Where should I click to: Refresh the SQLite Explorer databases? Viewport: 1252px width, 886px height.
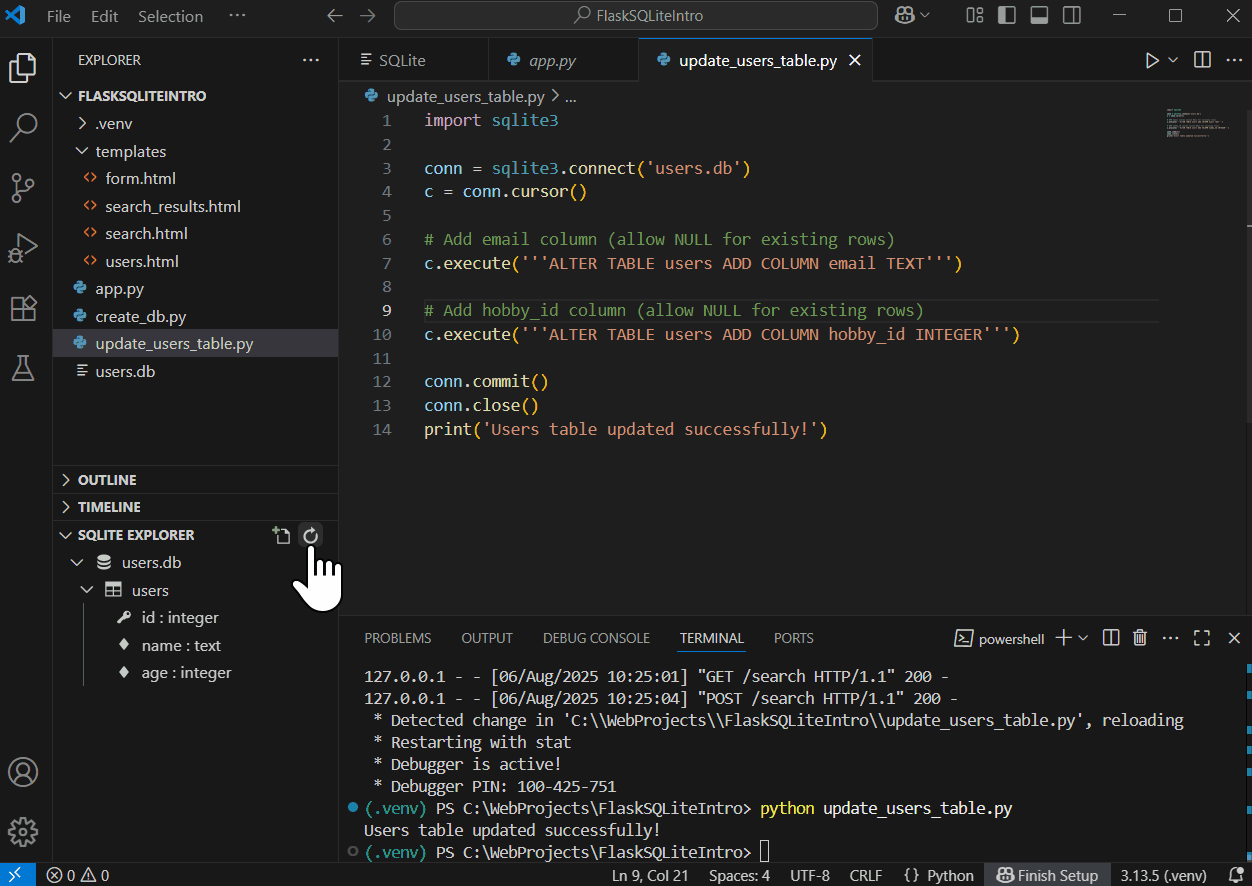point(311,536)
